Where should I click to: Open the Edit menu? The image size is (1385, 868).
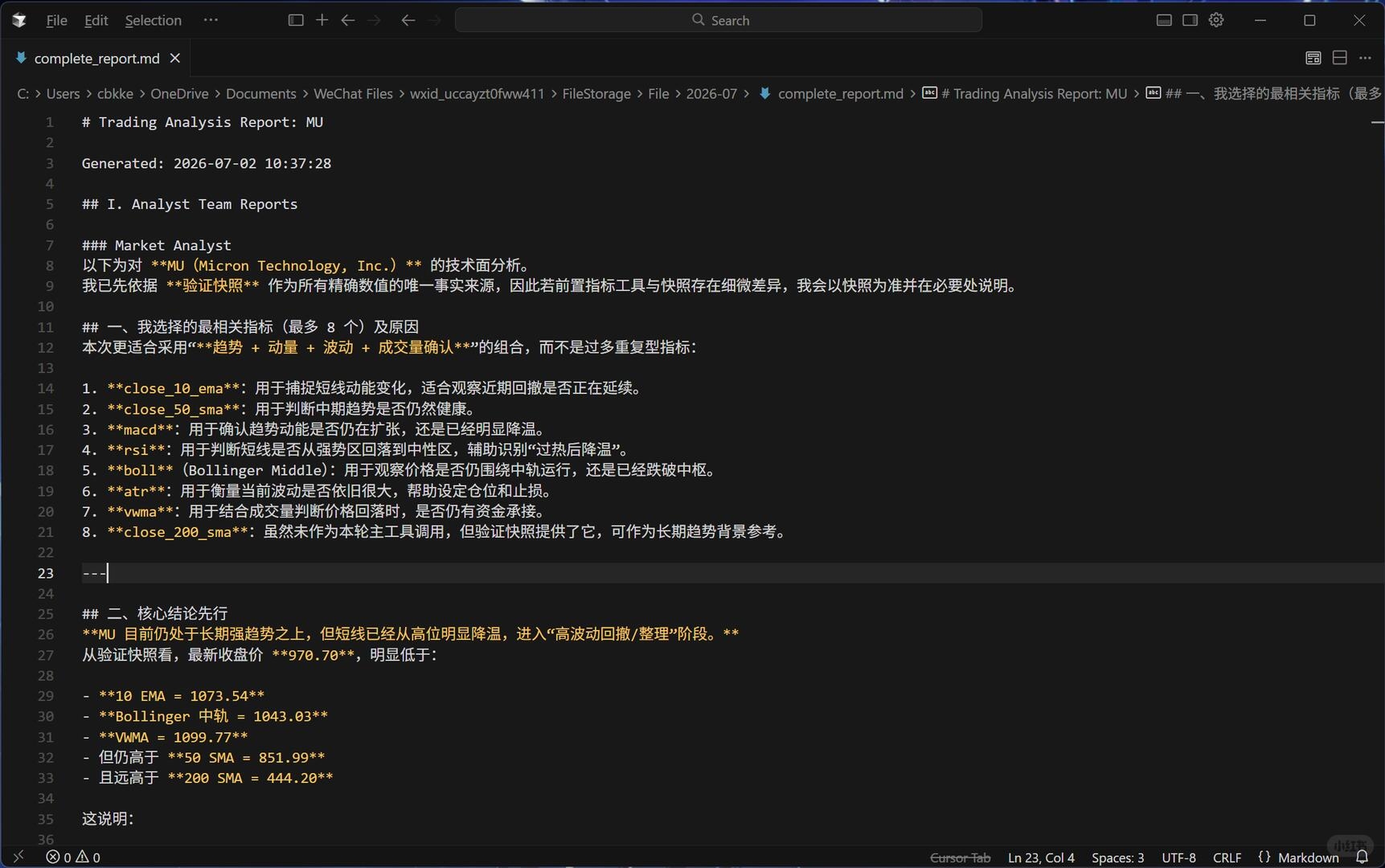point(96,20)
